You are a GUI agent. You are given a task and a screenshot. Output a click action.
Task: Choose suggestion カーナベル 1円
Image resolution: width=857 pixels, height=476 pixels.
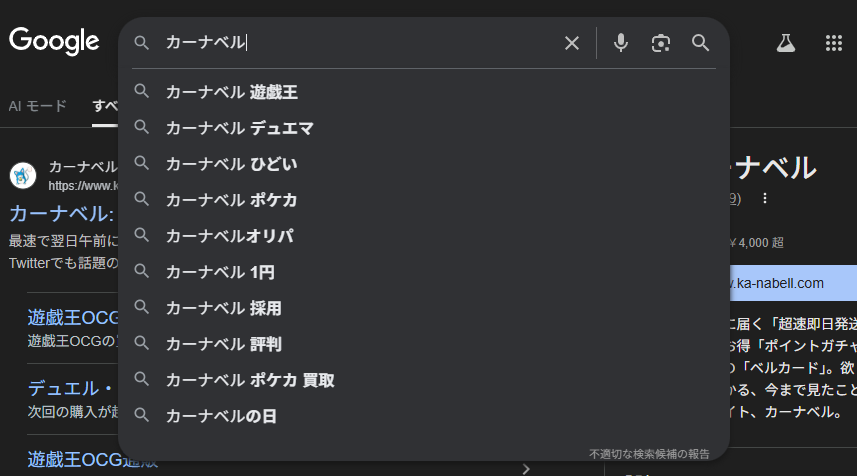tap(220, 272)
